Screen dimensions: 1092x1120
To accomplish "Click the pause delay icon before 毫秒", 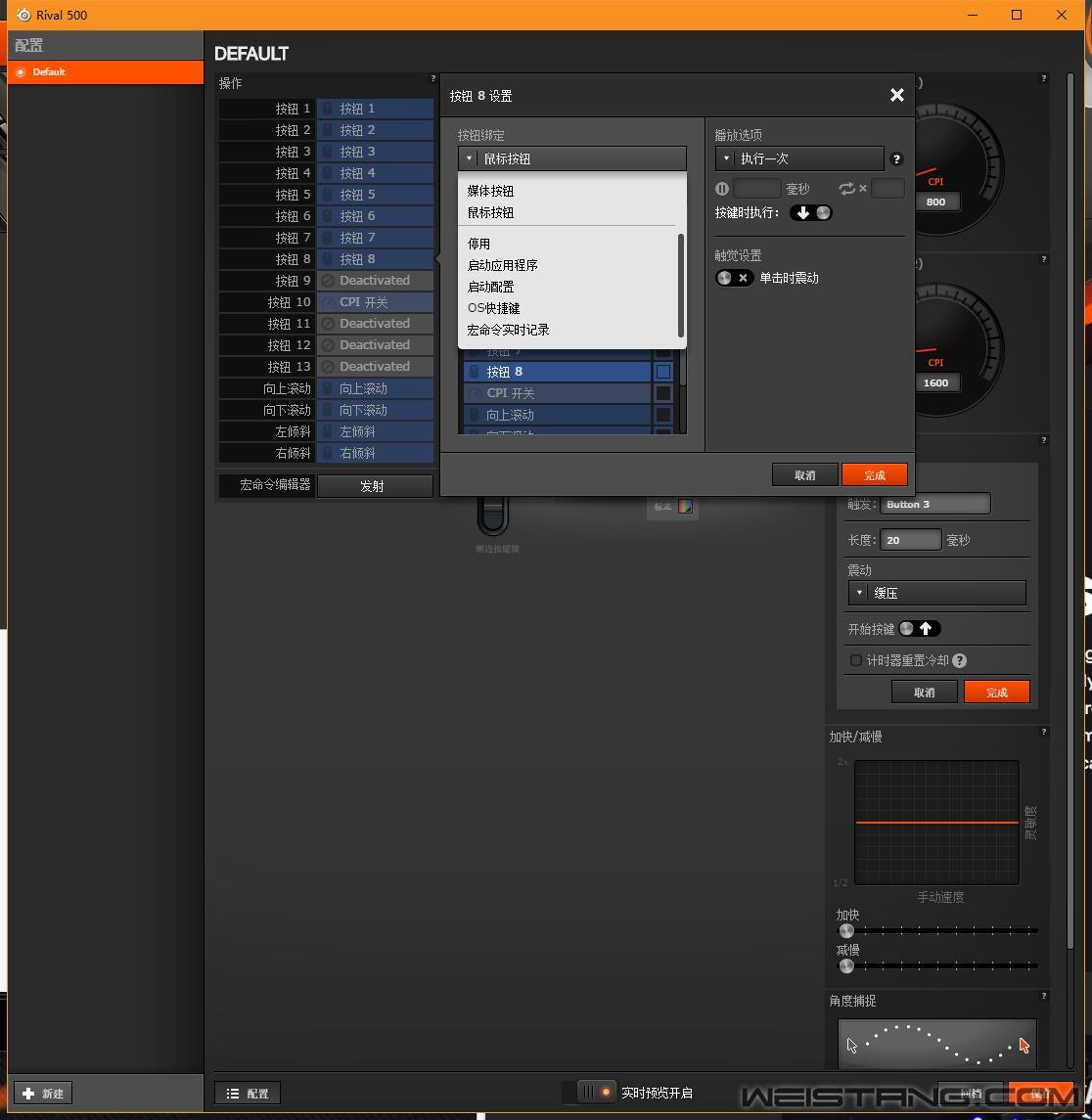I will click(x=722, y=189).
